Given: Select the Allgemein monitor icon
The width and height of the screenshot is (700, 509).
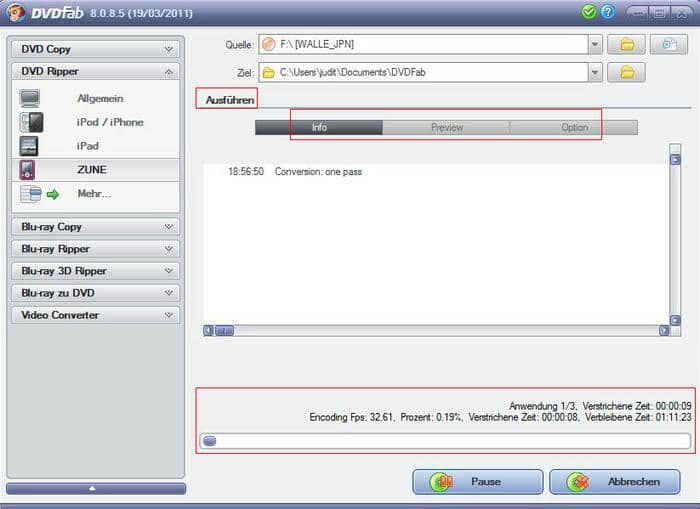Looking at the screenshot, I should (30, 99).
